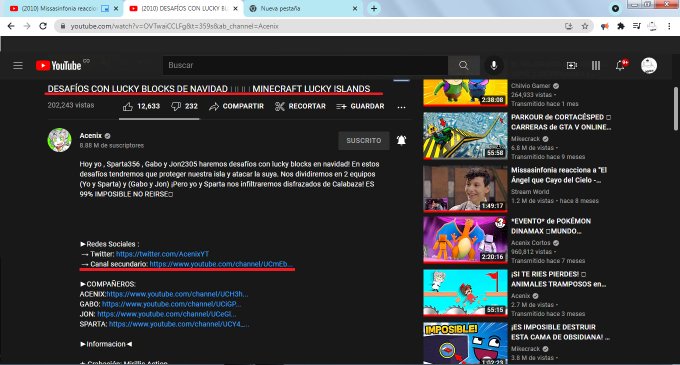Open the EVENTO de POKÉMON DINAMAX title
The height and width of the screenshot is (365, 680).
[x=551, y=226]
